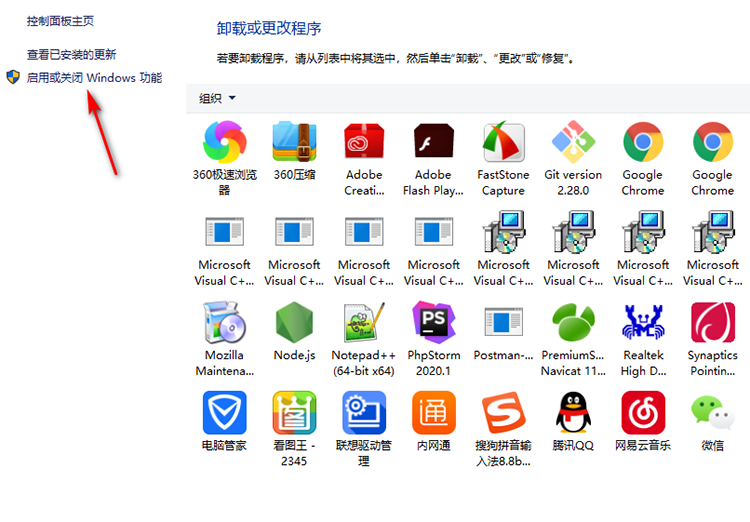Select the 360极速浏览器 program icon
This screenshot has height=522, width=750.
click(x=224, y=142)
